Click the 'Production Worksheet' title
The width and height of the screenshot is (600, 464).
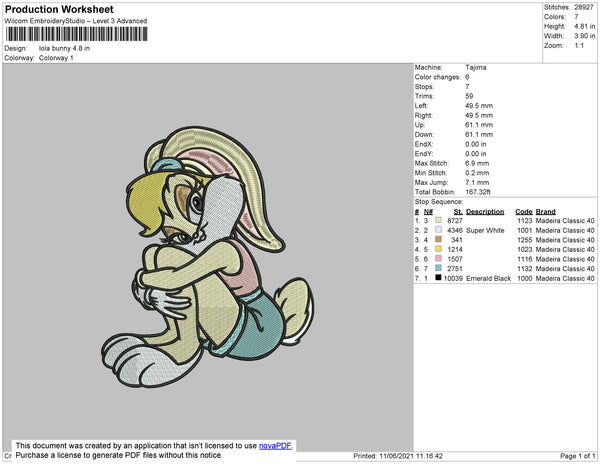click(59, 10)
